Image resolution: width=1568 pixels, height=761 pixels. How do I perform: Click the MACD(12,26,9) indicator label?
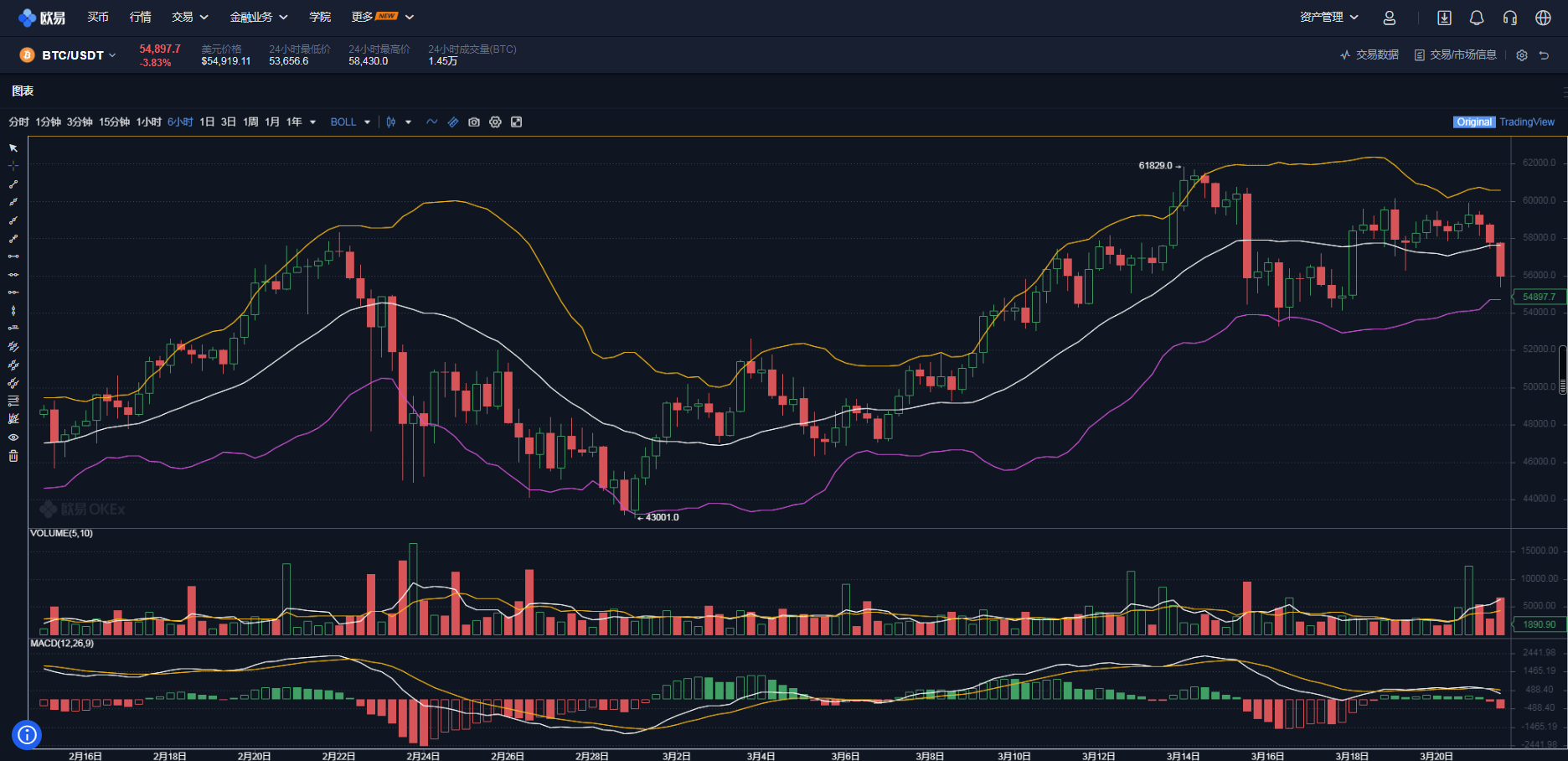[62, 644]
